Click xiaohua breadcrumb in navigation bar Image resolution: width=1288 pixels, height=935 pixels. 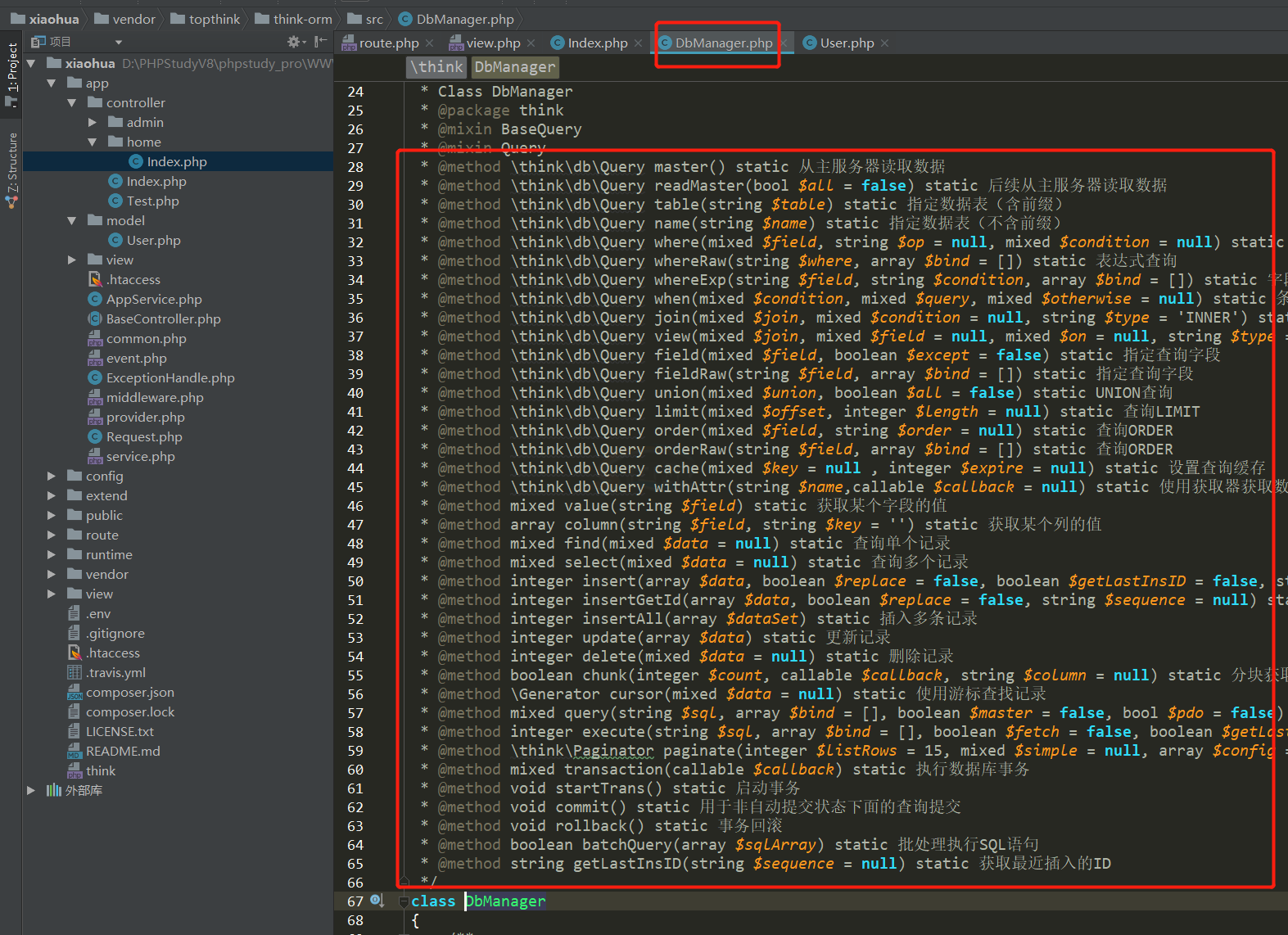tap(45, 19)
